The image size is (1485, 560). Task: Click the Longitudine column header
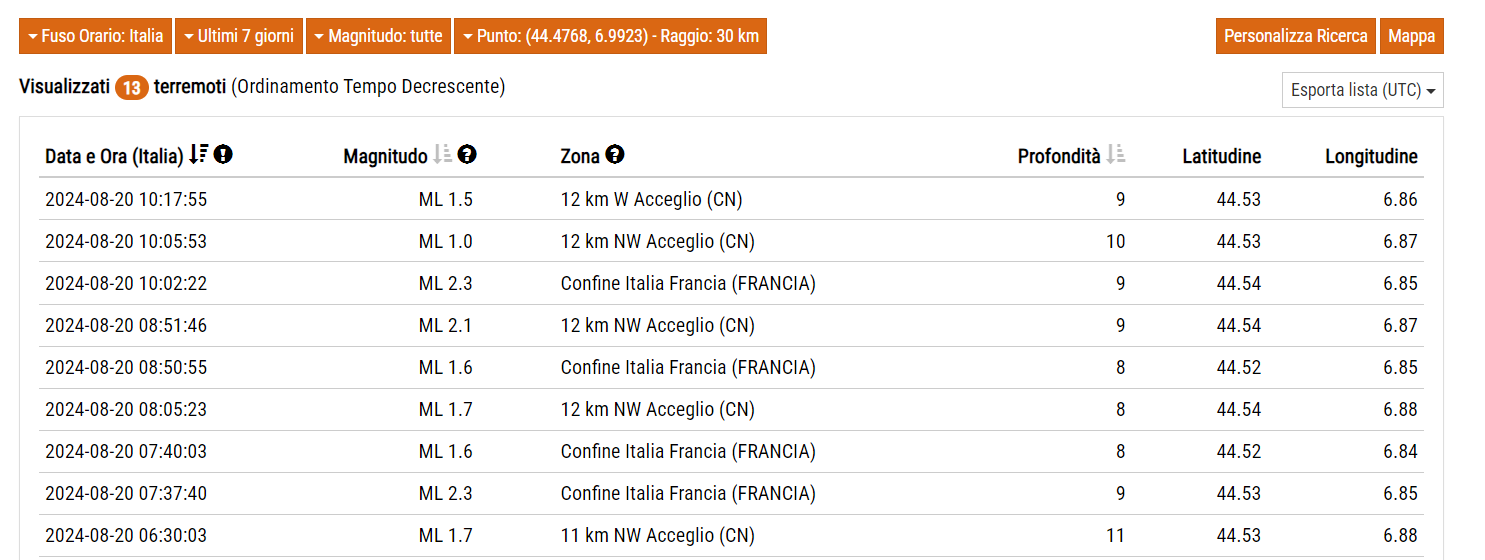pos(1371,156)
